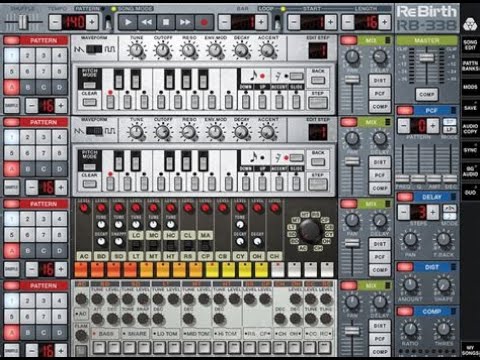Flip the Loop on/off switch
Screen dimensions: 480x360
click(x=277, y=23)
